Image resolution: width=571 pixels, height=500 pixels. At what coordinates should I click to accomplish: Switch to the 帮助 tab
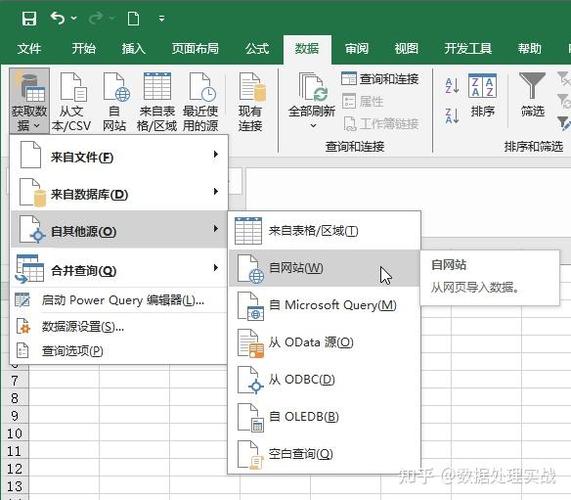(x=530, y=48)
